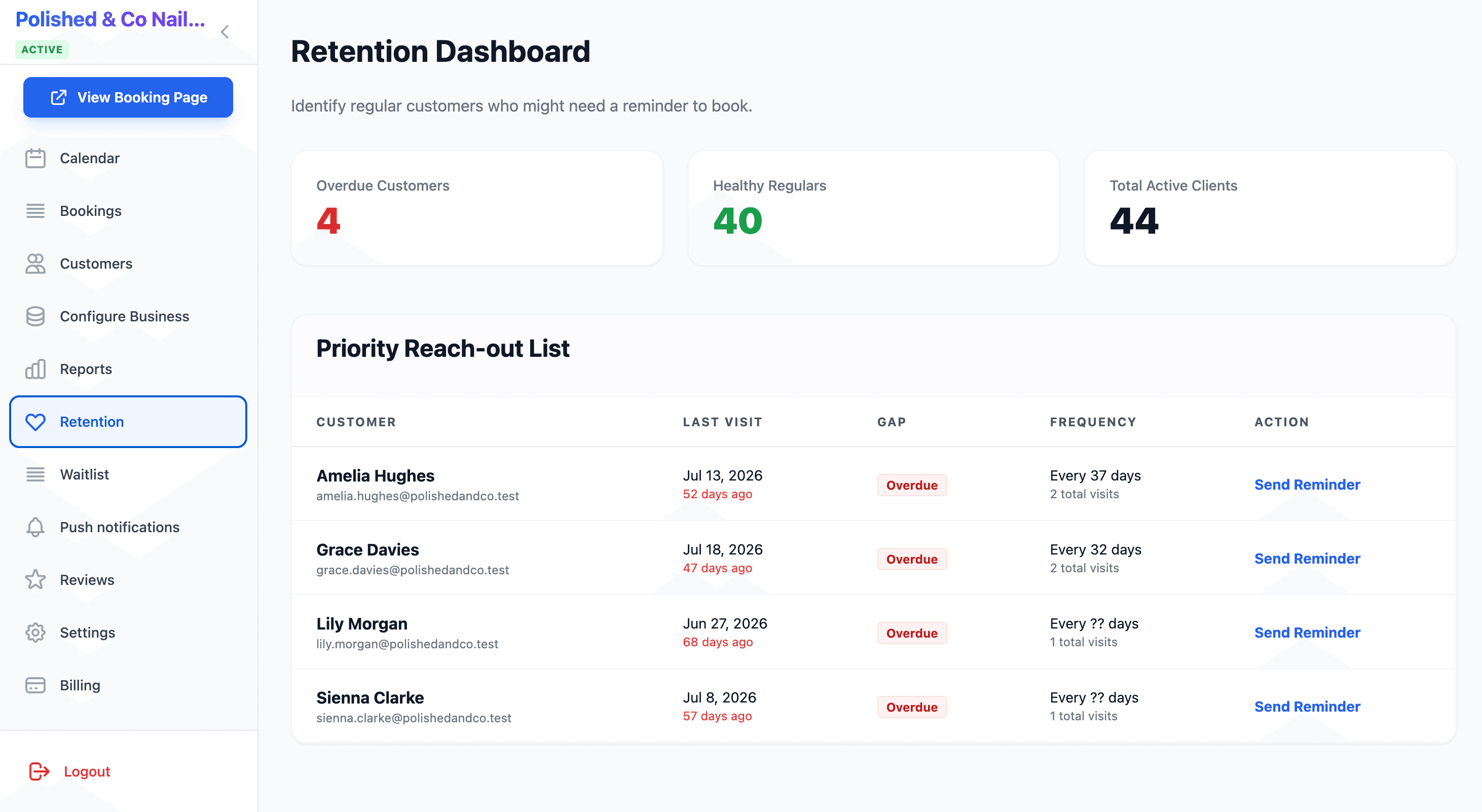Viewport: 1482px width, 812px height.
Task: Send Reminder to Lily Morgan
Action: coord(1307,633)
